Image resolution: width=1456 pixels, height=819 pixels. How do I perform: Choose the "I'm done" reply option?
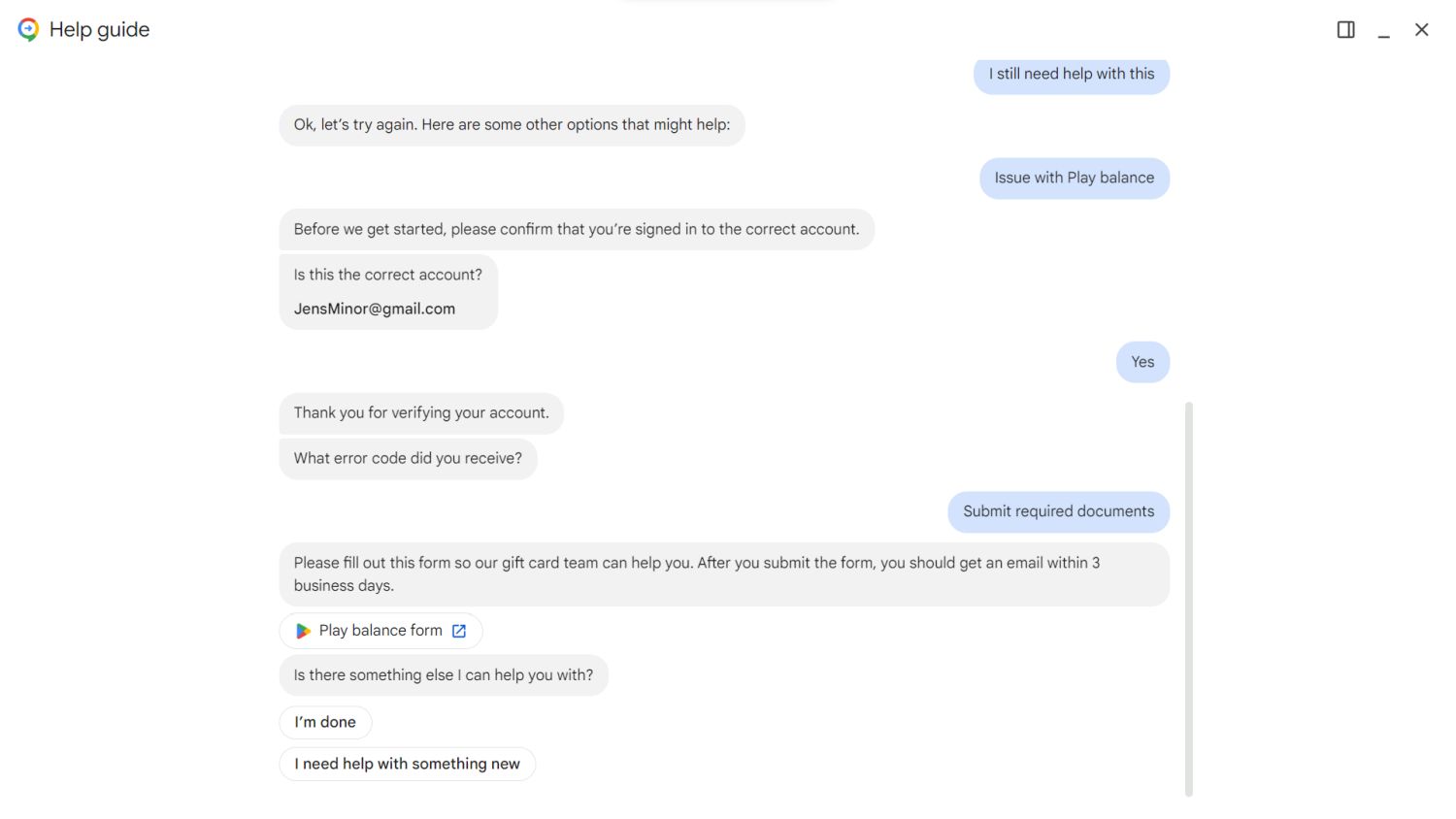[325, 722]
